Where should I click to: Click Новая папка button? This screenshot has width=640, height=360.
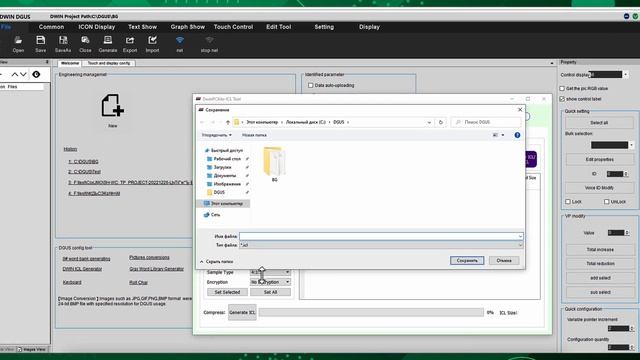pyautogui.click(x=254, y=135)
